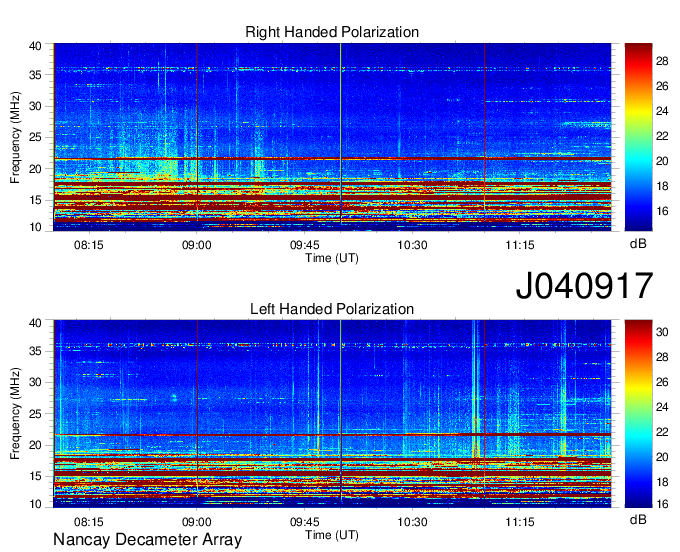Click the Time (UT) label under the top plot
This screenshot has height=552, width=680.
[332, 258]
